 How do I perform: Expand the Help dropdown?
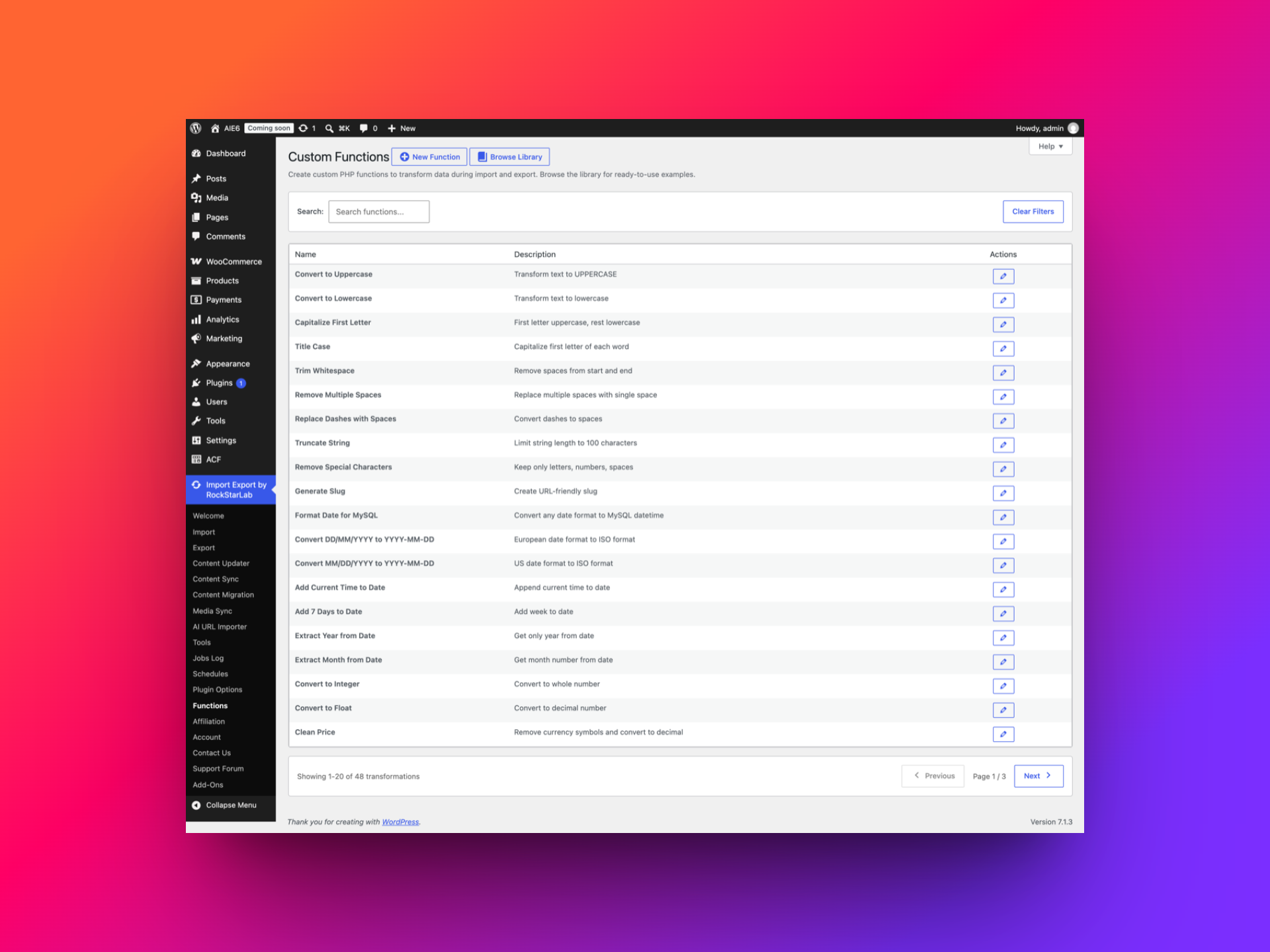point(1050,146)
